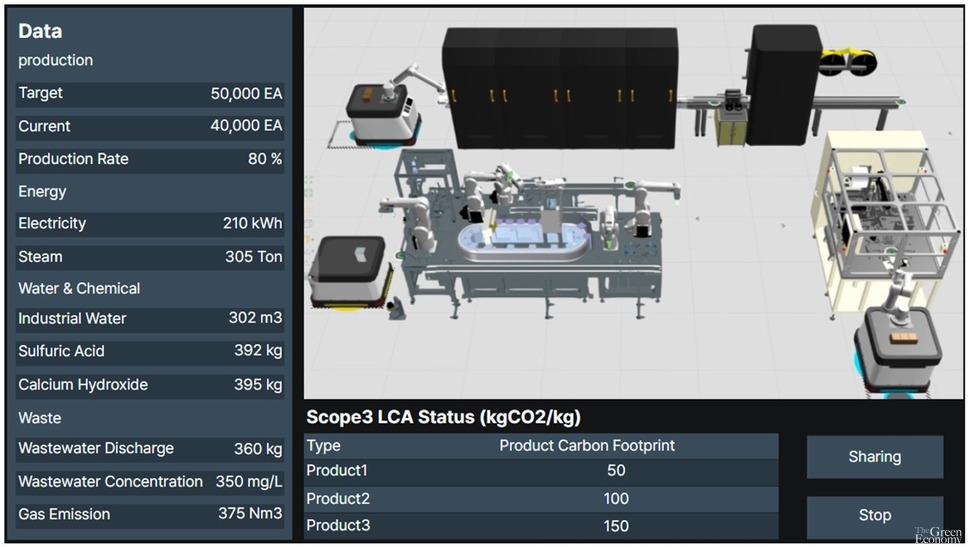The image size is (968, 547).
Task: Select the Target production row
Action: pyautogui.click(x=150, y=94)
